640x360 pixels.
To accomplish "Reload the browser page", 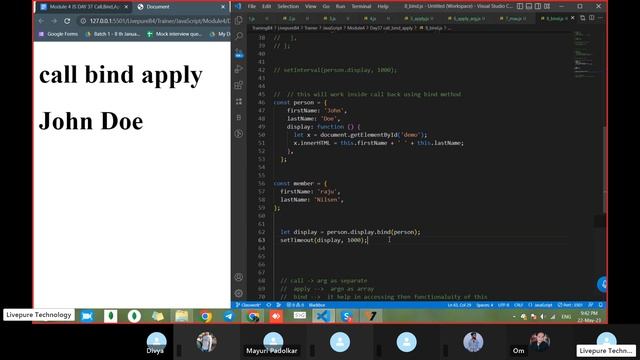I will (67, 21).
